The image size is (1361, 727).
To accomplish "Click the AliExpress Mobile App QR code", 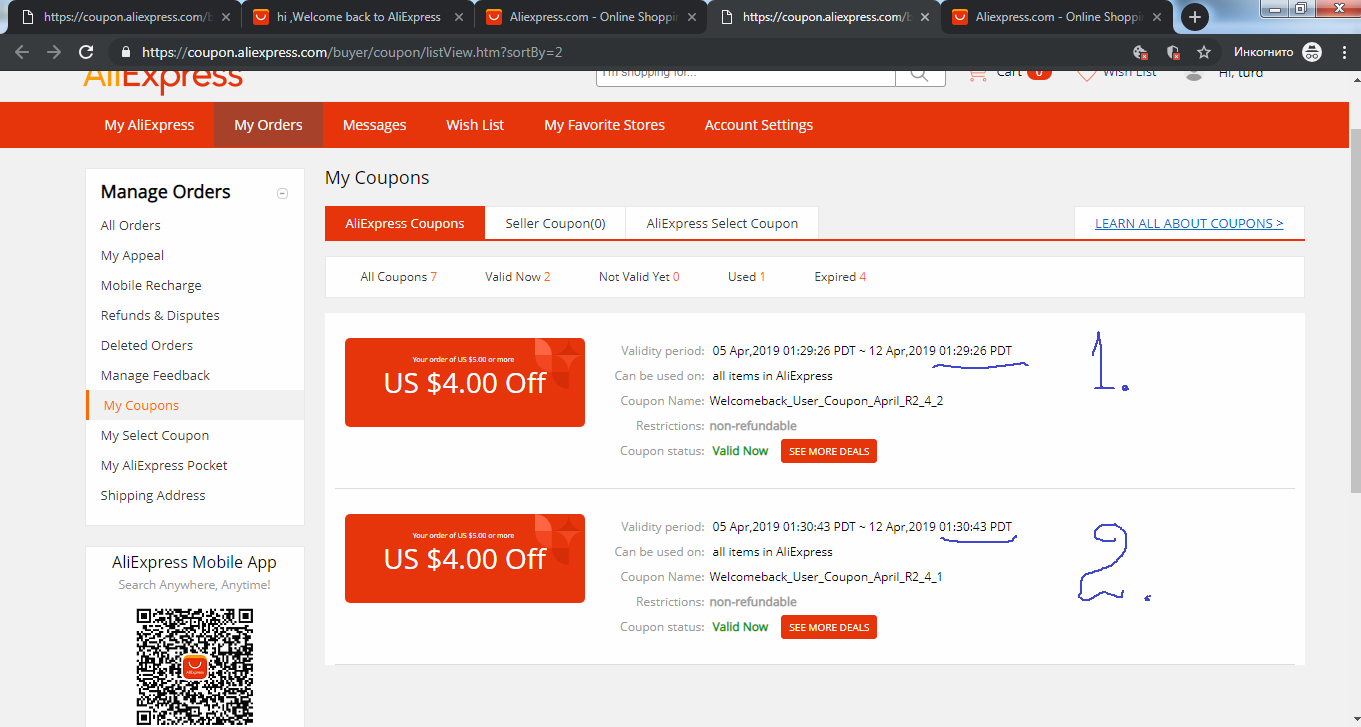I will [x=195, y=667].
